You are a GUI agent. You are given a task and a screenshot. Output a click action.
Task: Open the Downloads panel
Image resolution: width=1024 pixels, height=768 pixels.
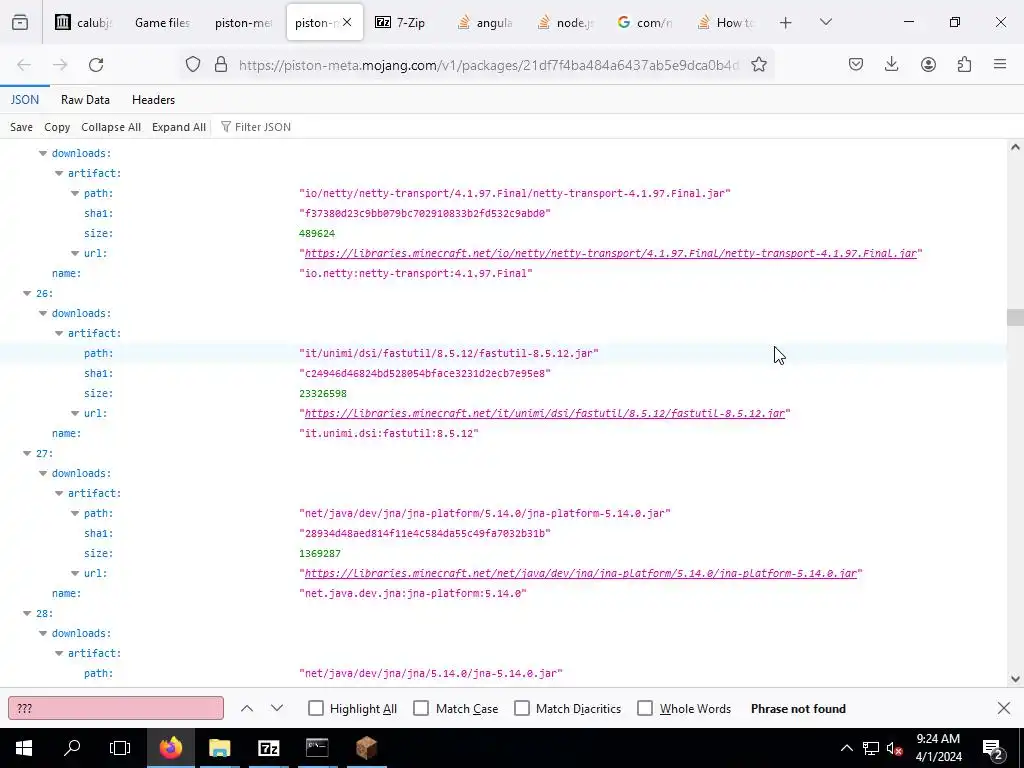pos(891,65)
